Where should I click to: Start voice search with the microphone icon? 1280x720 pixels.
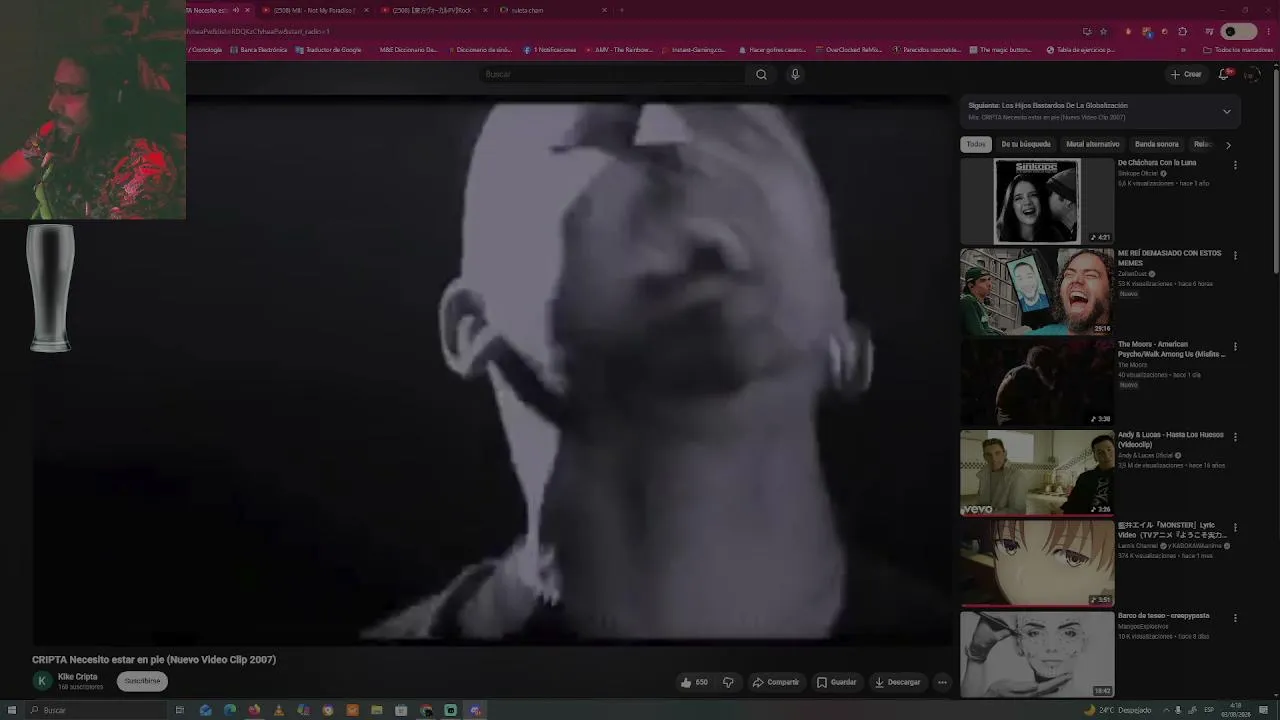(795, 74)
